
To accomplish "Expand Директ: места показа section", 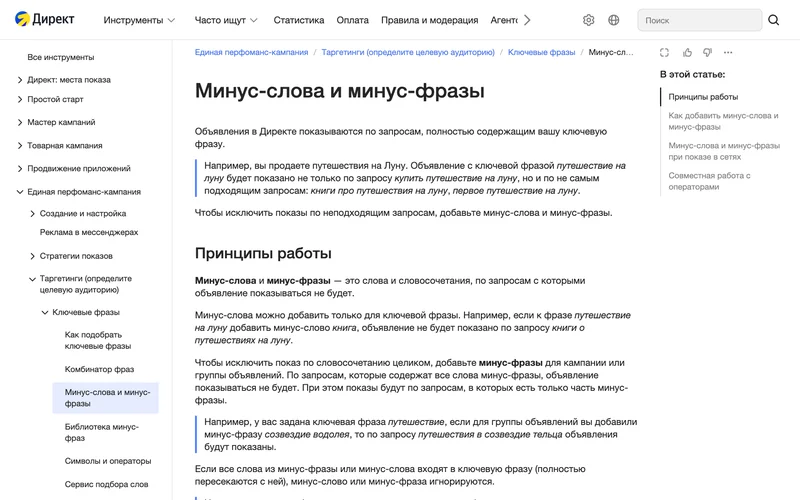I will tap(20, 80).
